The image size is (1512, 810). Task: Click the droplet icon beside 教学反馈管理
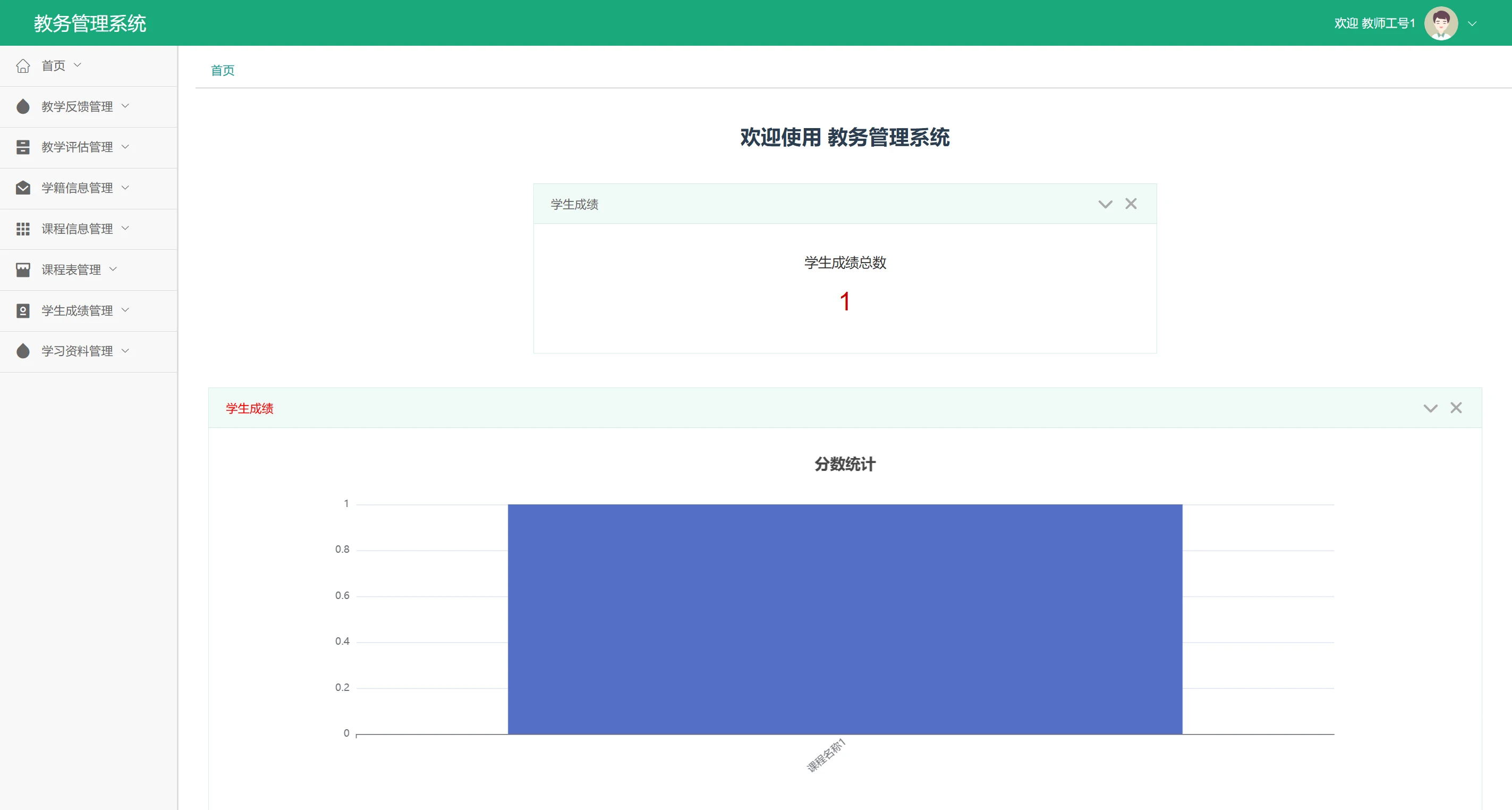coord(23,106)
